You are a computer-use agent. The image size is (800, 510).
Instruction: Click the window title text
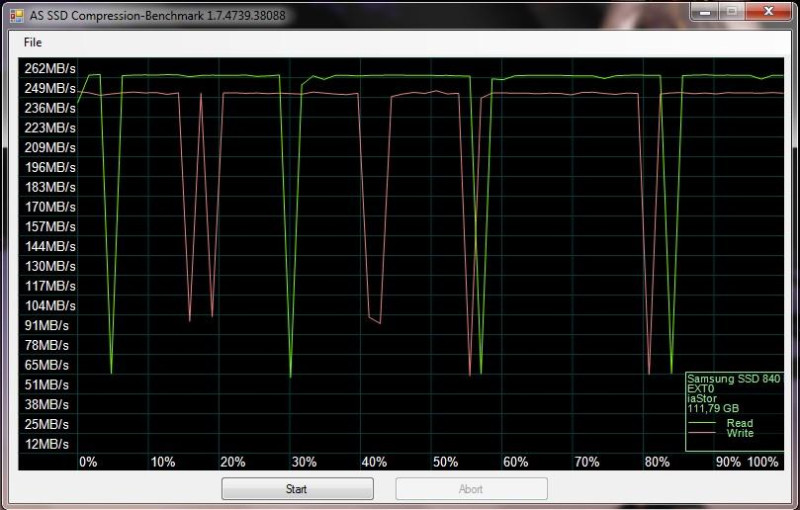pos(158,15)
